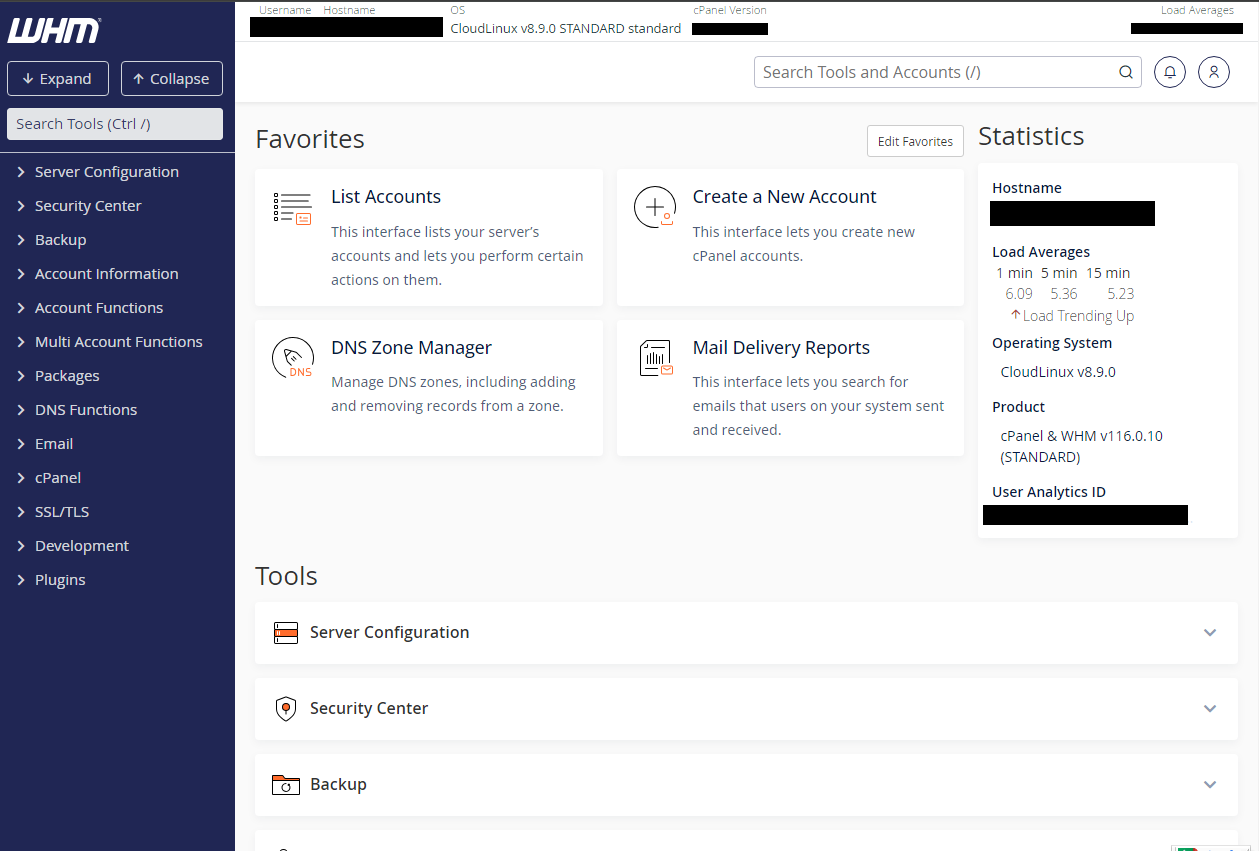The width and height of the screenshot is (1259, 851).
Task: Open the DNS Zone Manager link
Action: tap(412, 348)
